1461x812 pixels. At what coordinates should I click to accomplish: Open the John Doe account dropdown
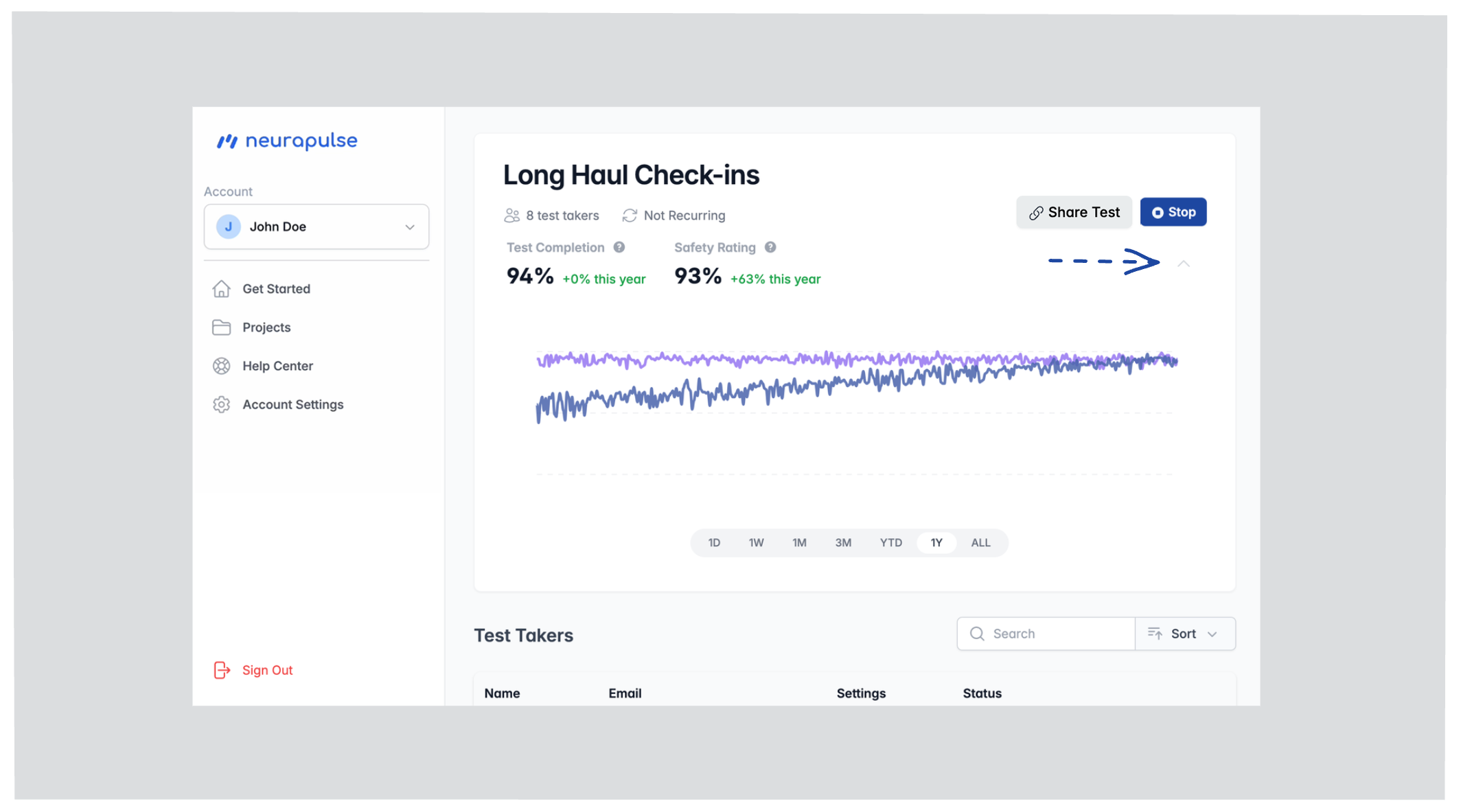pos(317,227)
